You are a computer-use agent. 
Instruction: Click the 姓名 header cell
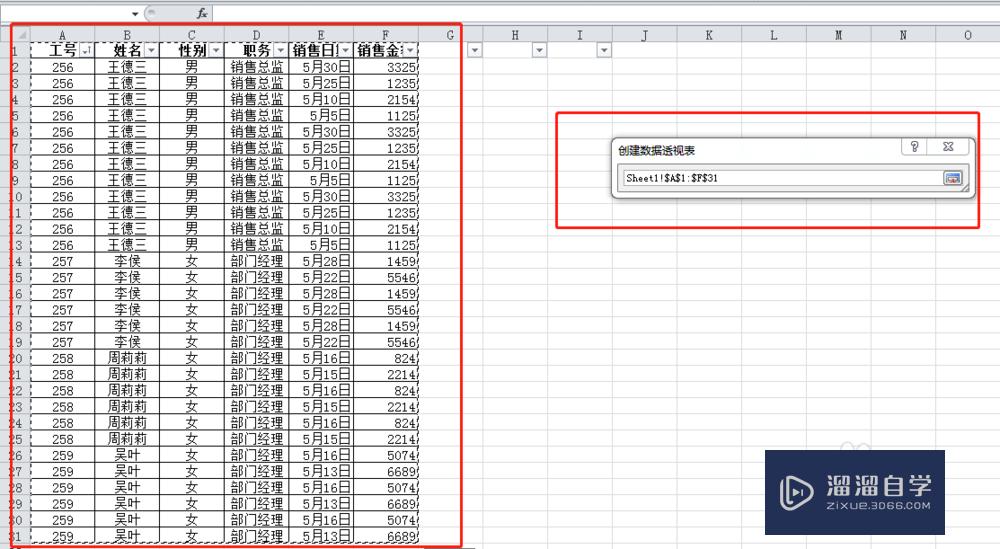click(x=127, y=50)
